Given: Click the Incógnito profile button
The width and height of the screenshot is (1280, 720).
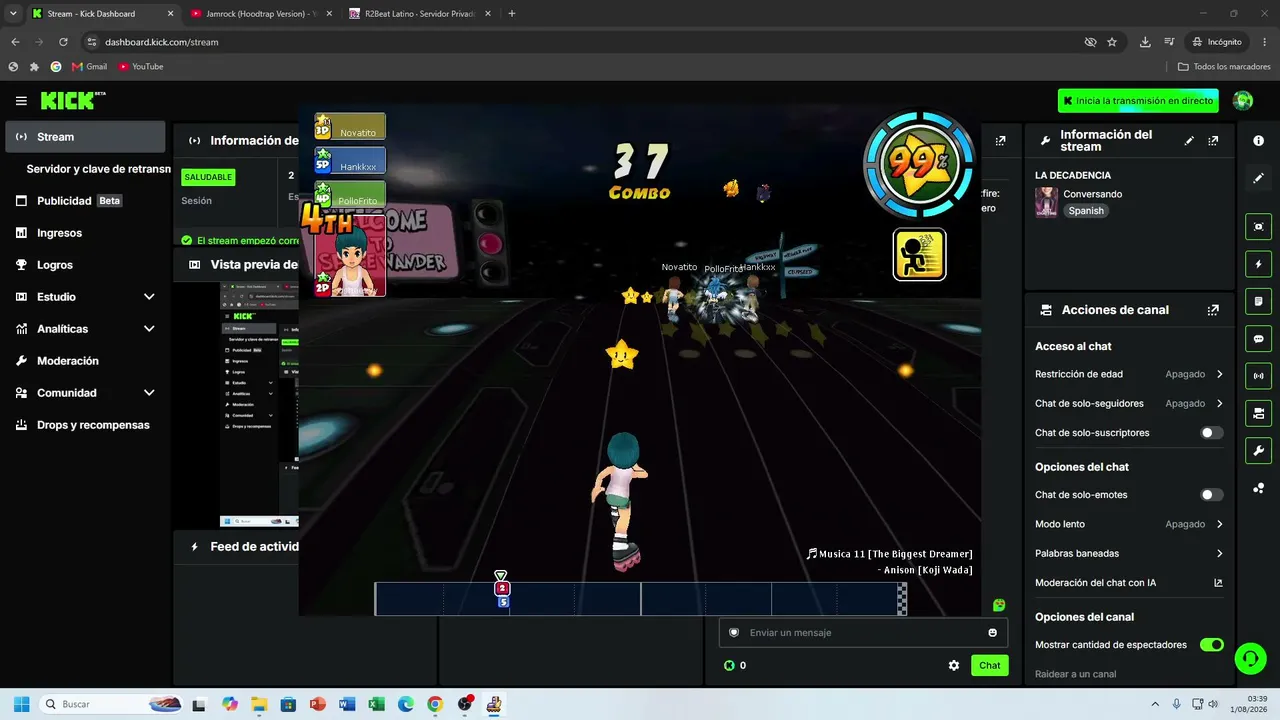Looking at the screenshot, I should coord(1217,42).
